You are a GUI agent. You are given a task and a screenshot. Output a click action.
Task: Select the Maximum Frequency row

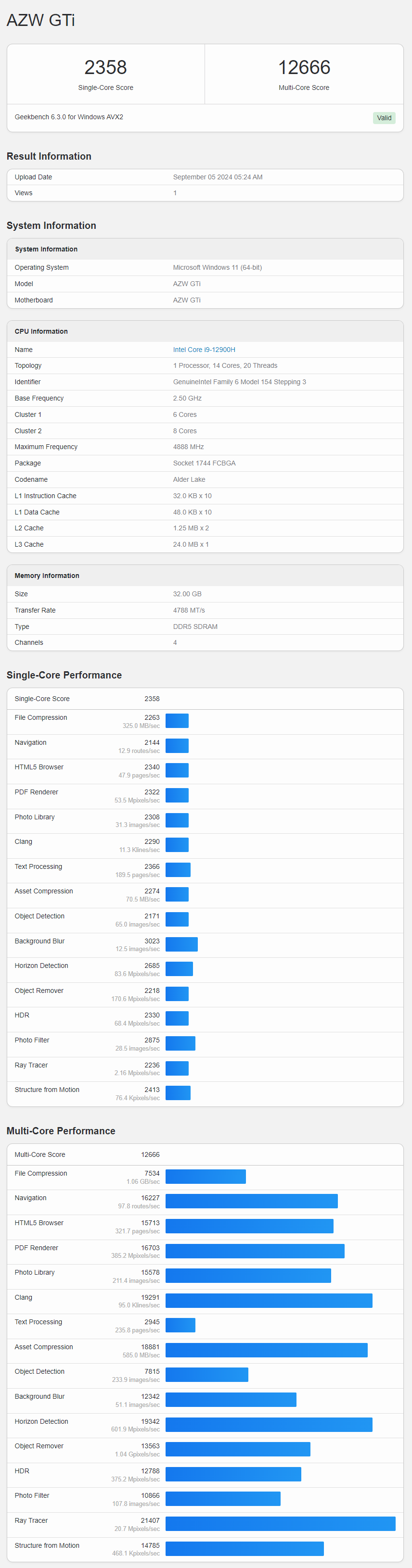(x=205, y=447)
